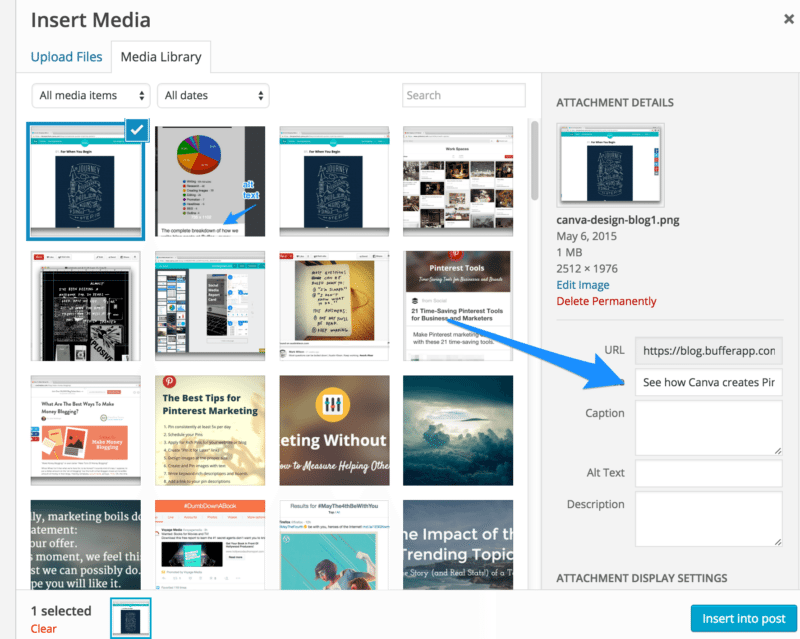
Task: Click inside the Description text box
Action: coord(708,520)
